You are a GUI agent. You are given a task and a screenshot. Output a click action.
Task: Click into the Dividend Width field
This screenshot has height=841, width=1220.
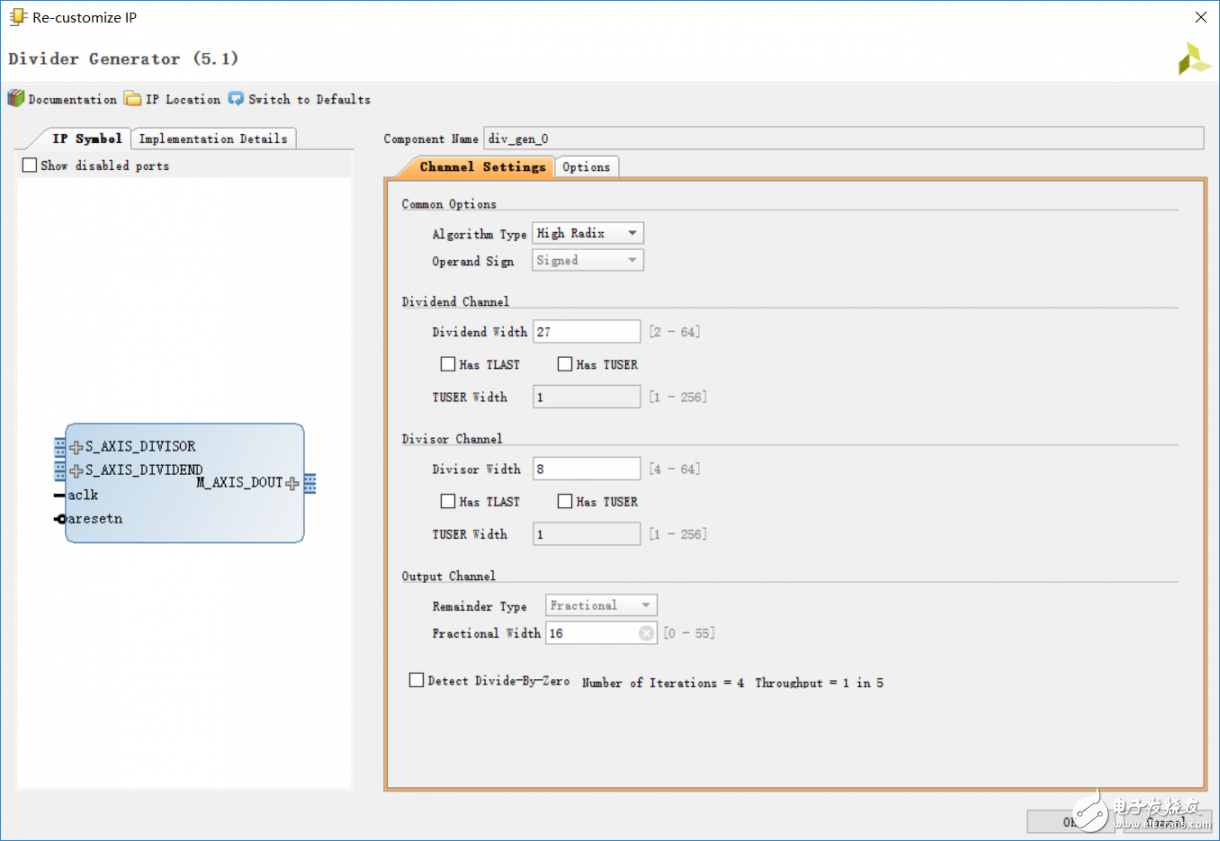[x=586, y=332]
